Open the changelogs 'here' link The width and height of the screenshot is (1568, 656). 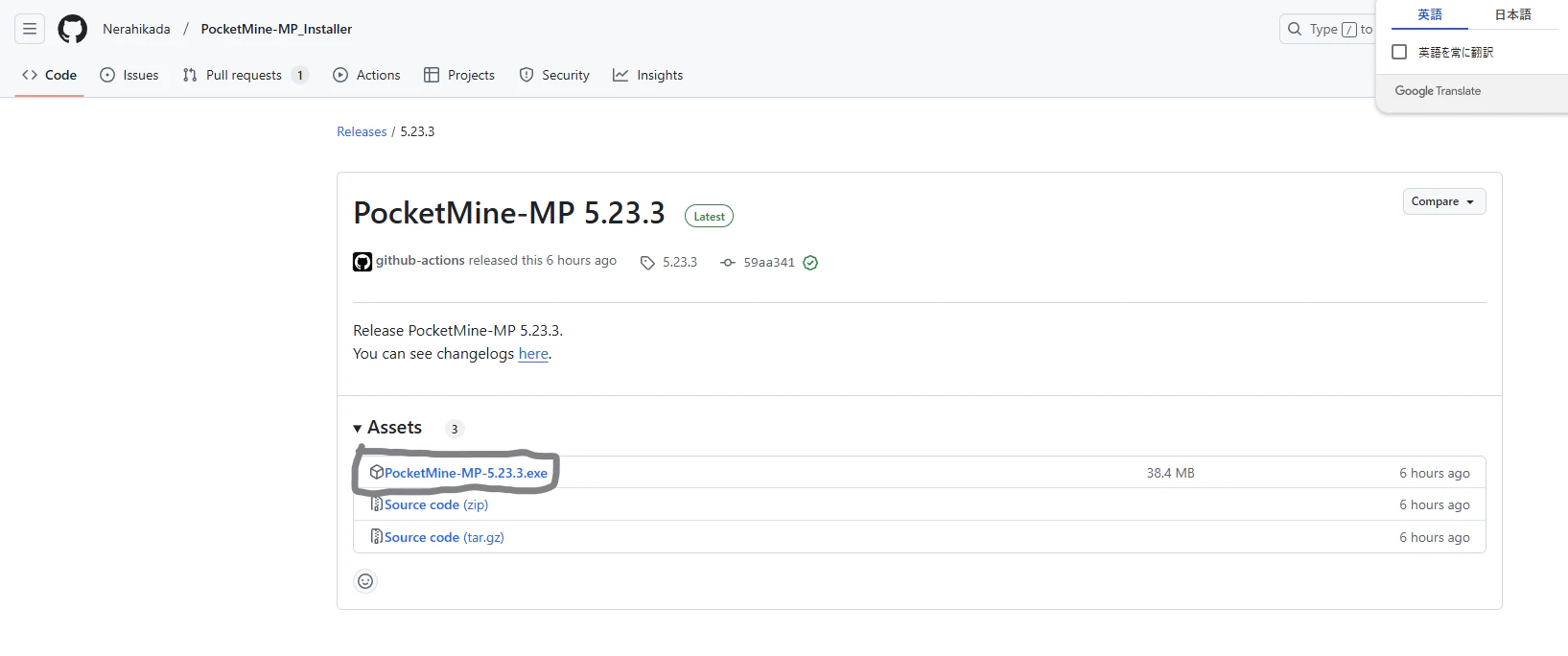coord(533,353)
